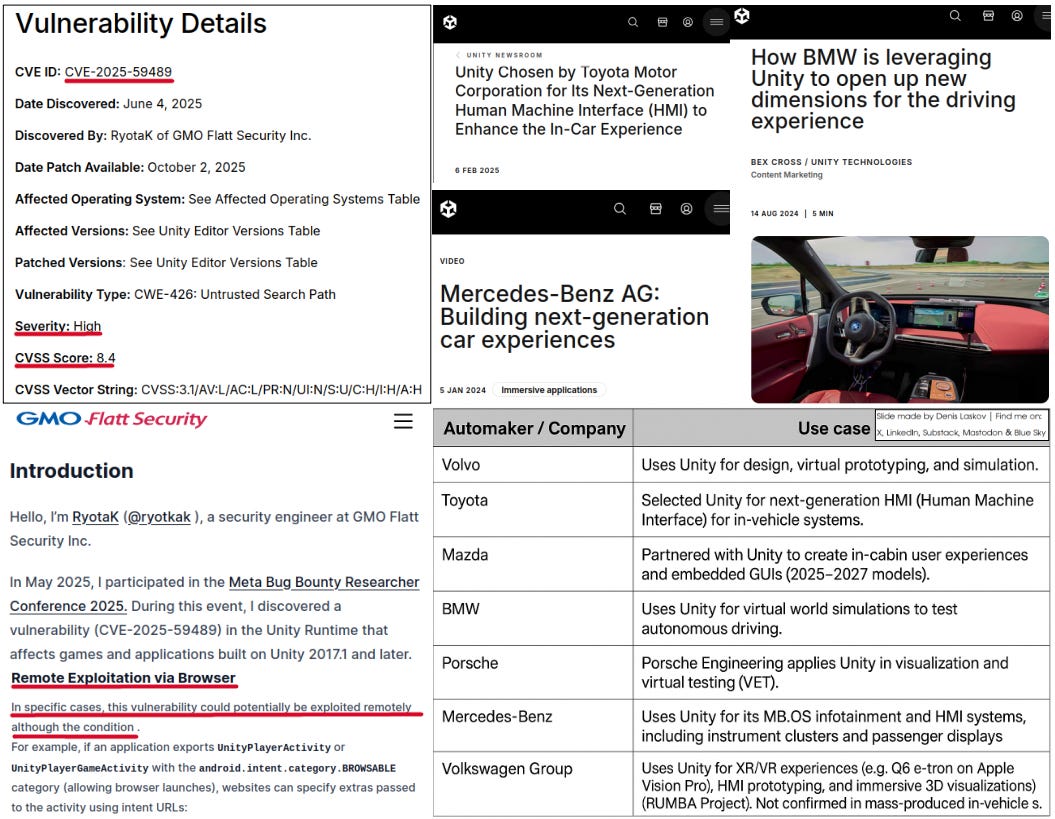This screenshot has height=819, width=1055.
Task: Click the Mercedes-Benz AG video headline
Action: [x=574, y=316]
